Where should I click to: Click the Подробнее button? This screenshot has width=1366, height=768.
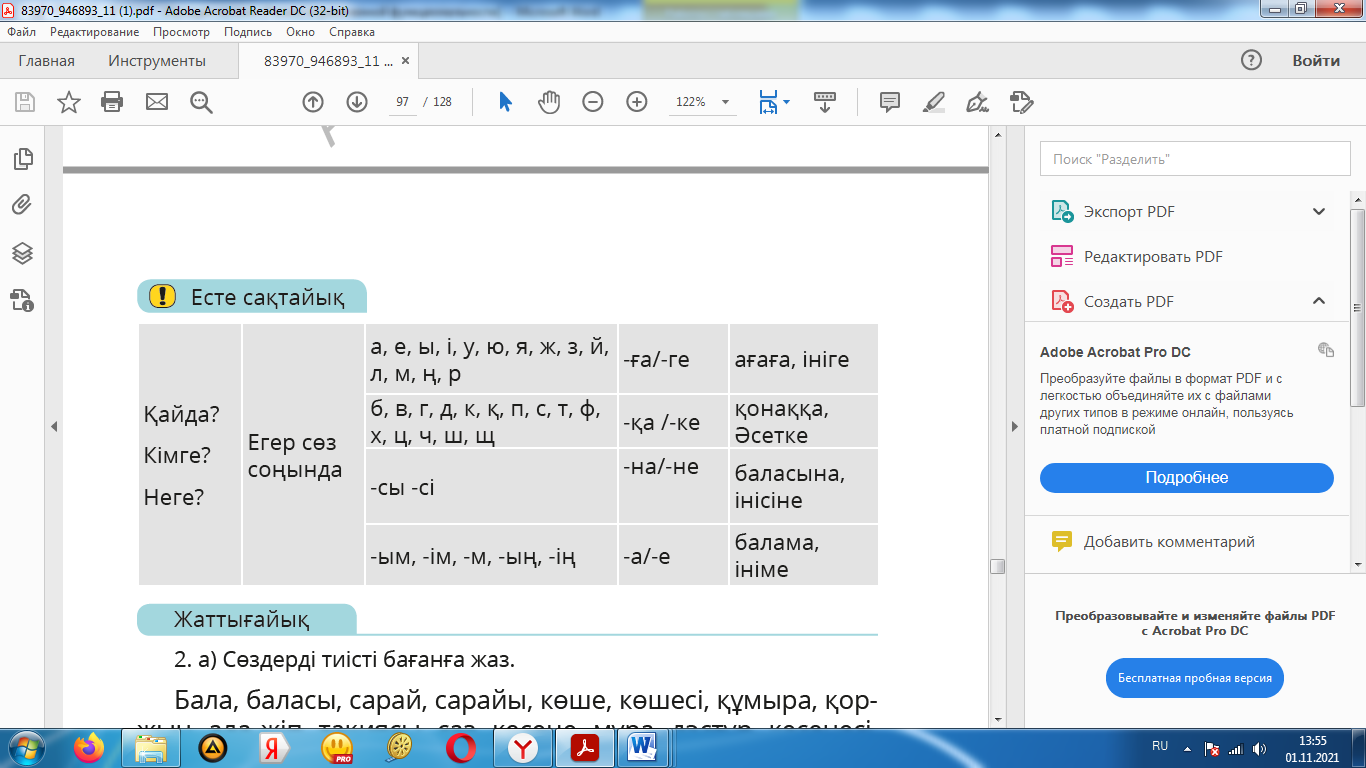coord(1186,478)
